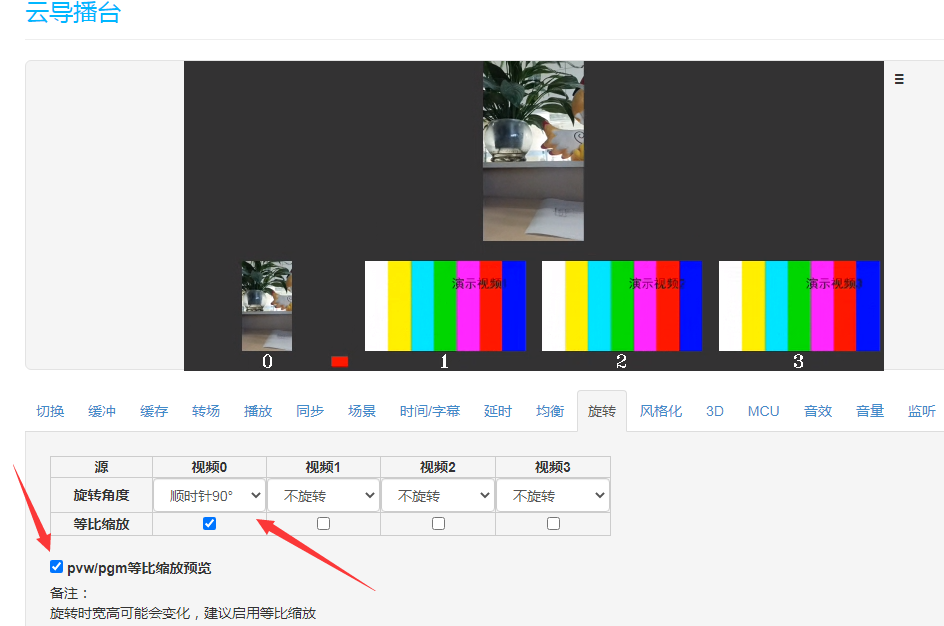
Task: Go to the 均衡 tab
Action: point(550,411)
